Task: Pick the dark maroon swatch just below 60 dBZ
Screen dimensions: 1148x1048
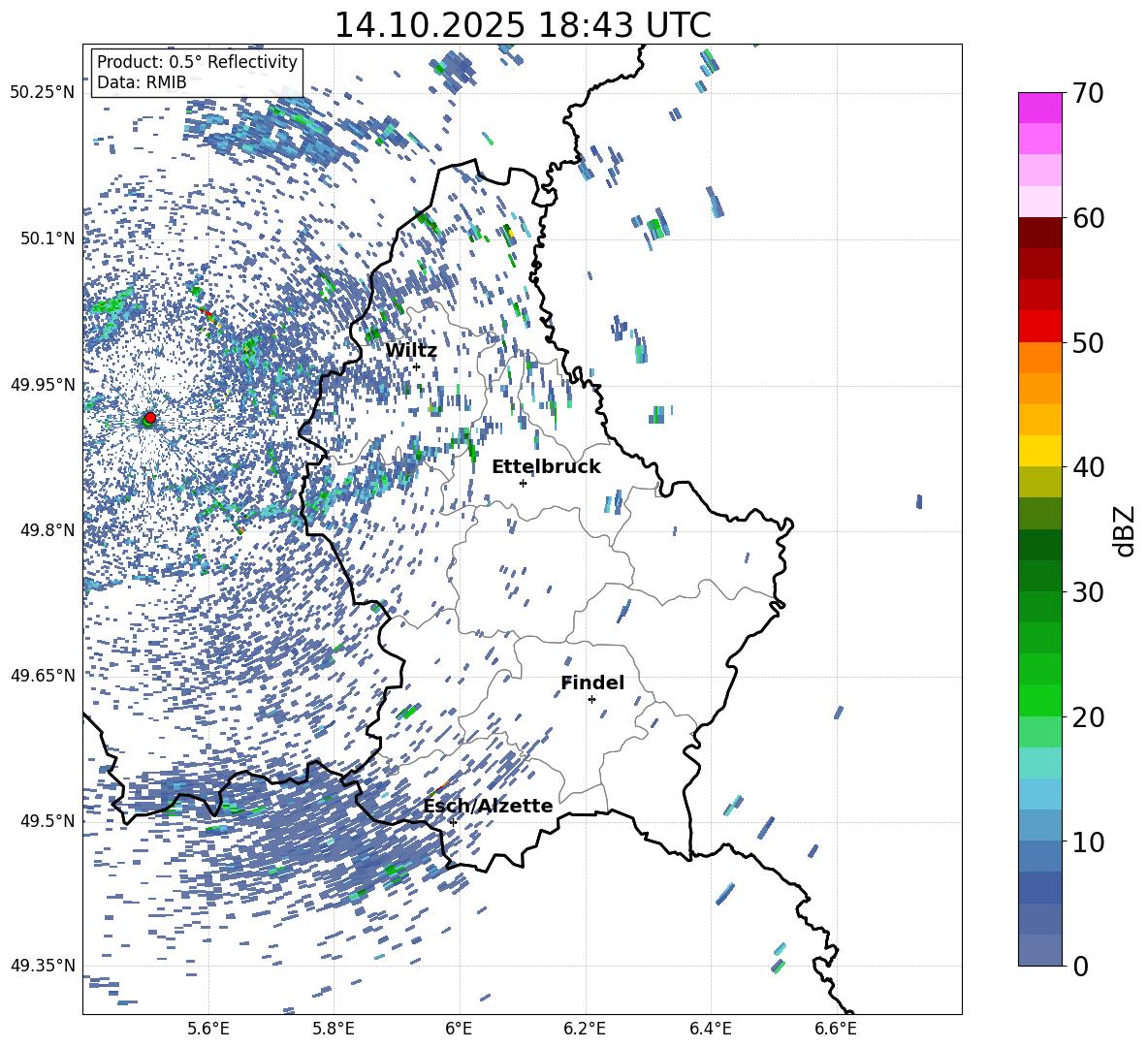Action: click(1040, 233)
